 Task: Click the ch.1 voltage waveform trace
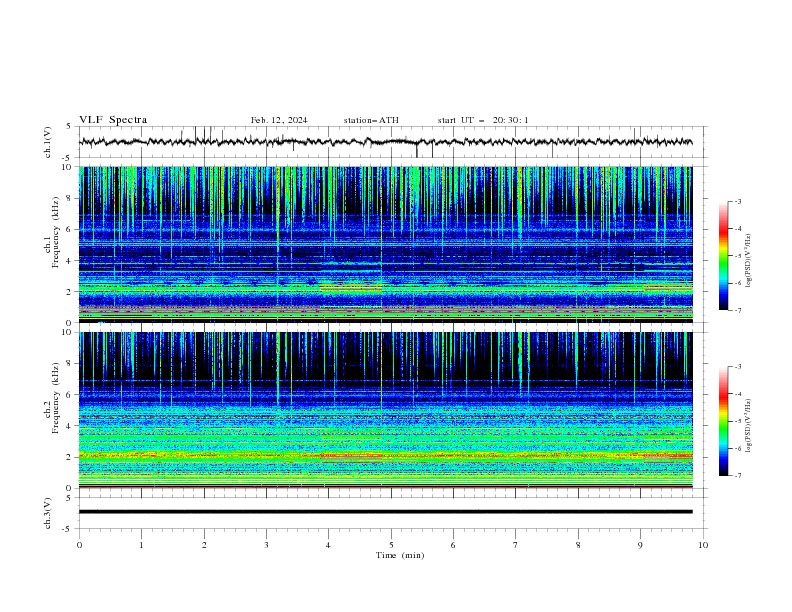click(385, 142)
